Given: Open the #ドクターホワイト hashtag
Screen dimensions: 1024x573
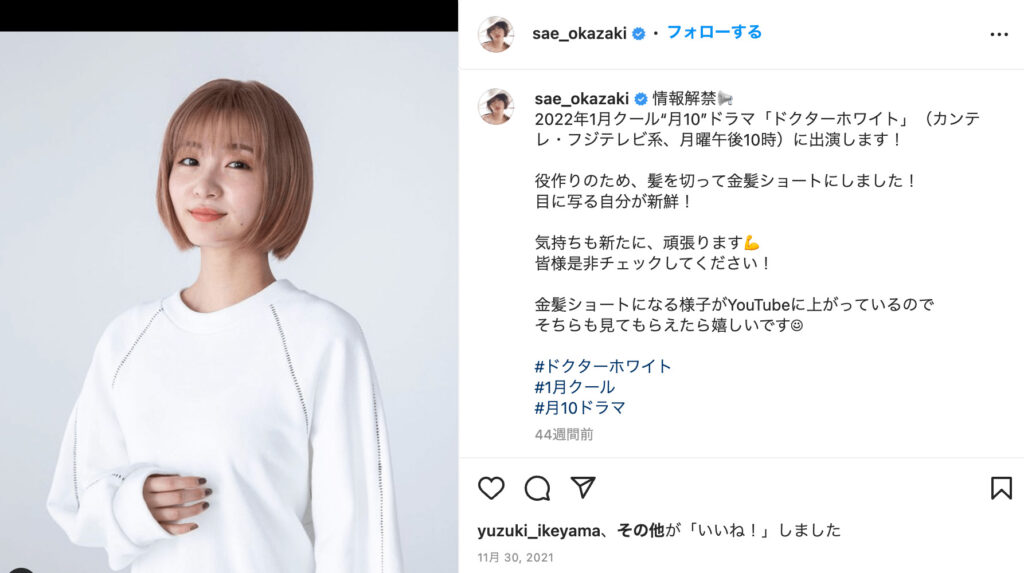Looking at the screenshot, I should coord(603,366).
